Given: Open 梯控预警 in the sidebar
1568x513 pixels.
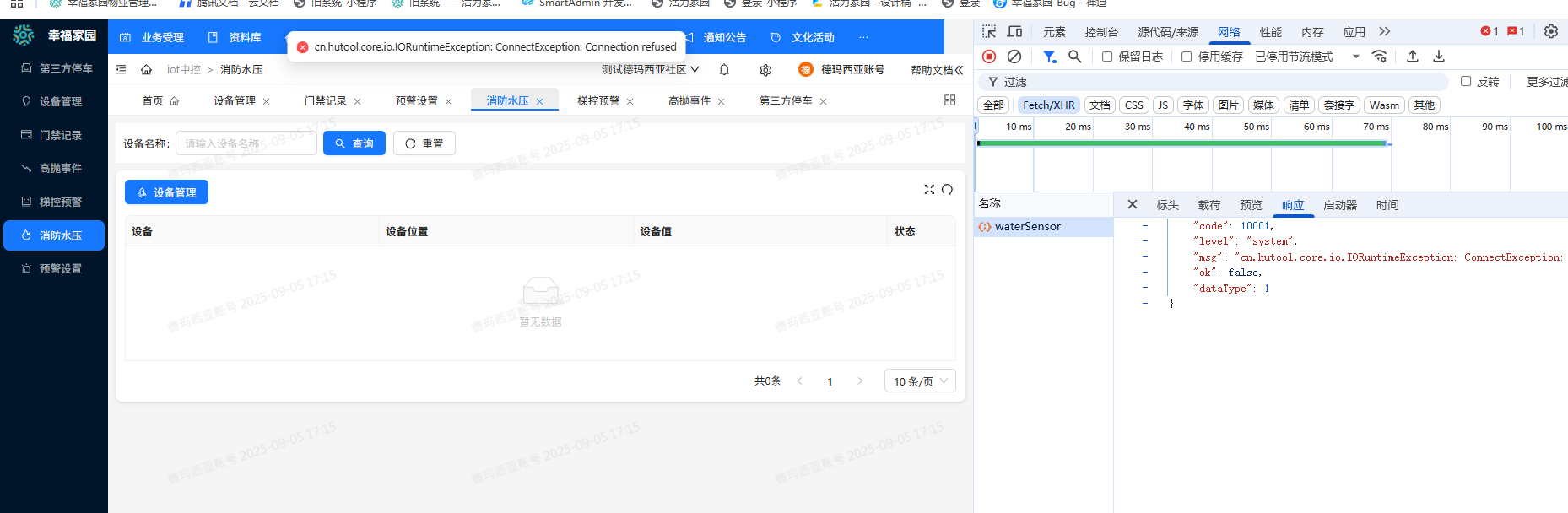Looking at the screenshot, I should [x=54, y=202].
